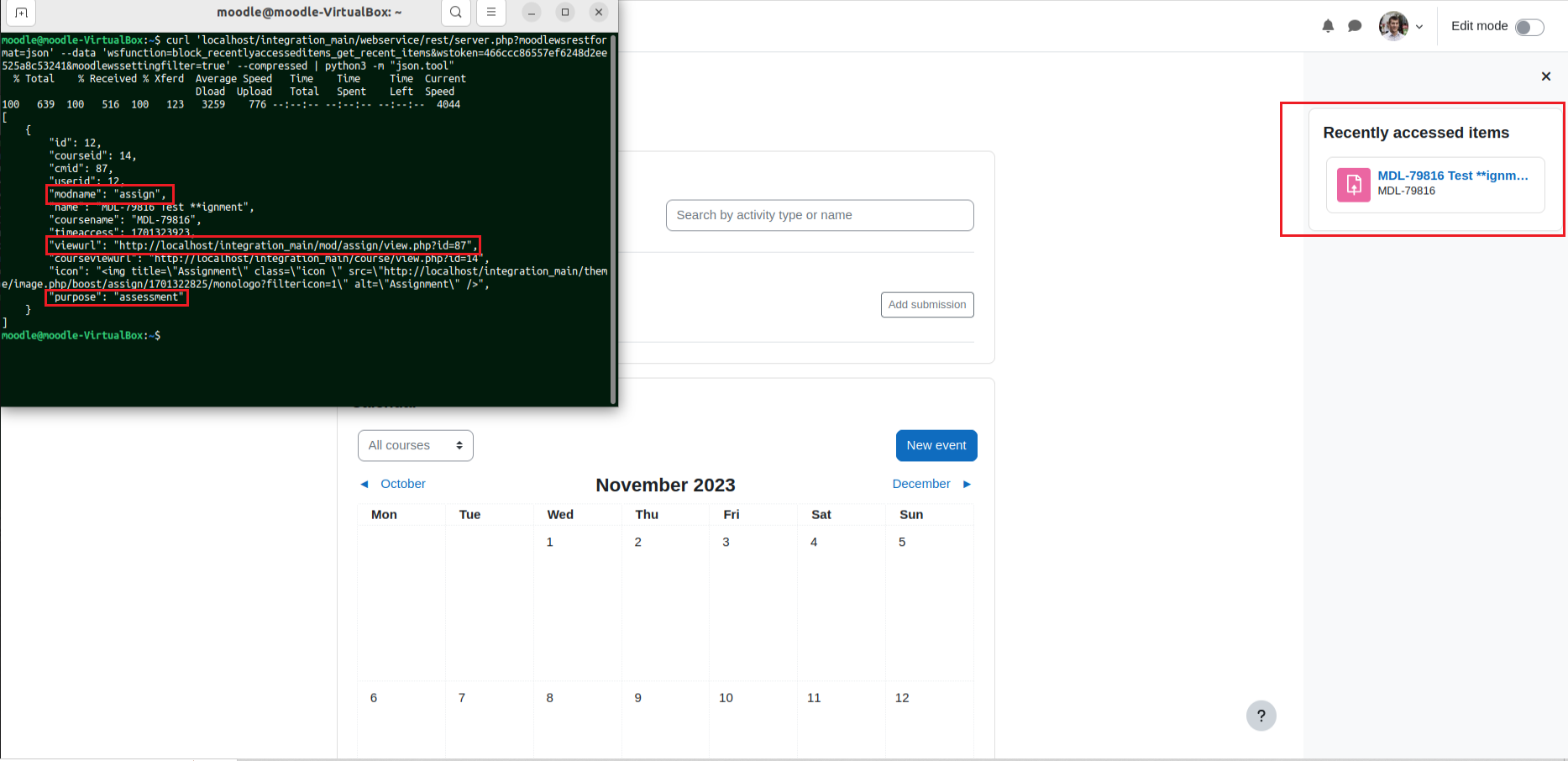Go to the next month December

[x=931, y=484]
